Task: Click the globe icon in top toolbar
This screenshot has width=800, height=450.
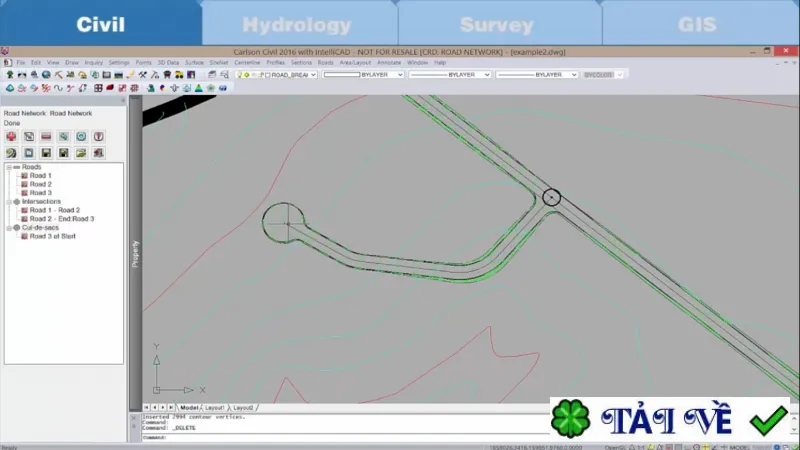Action: [x=46, y=74]
